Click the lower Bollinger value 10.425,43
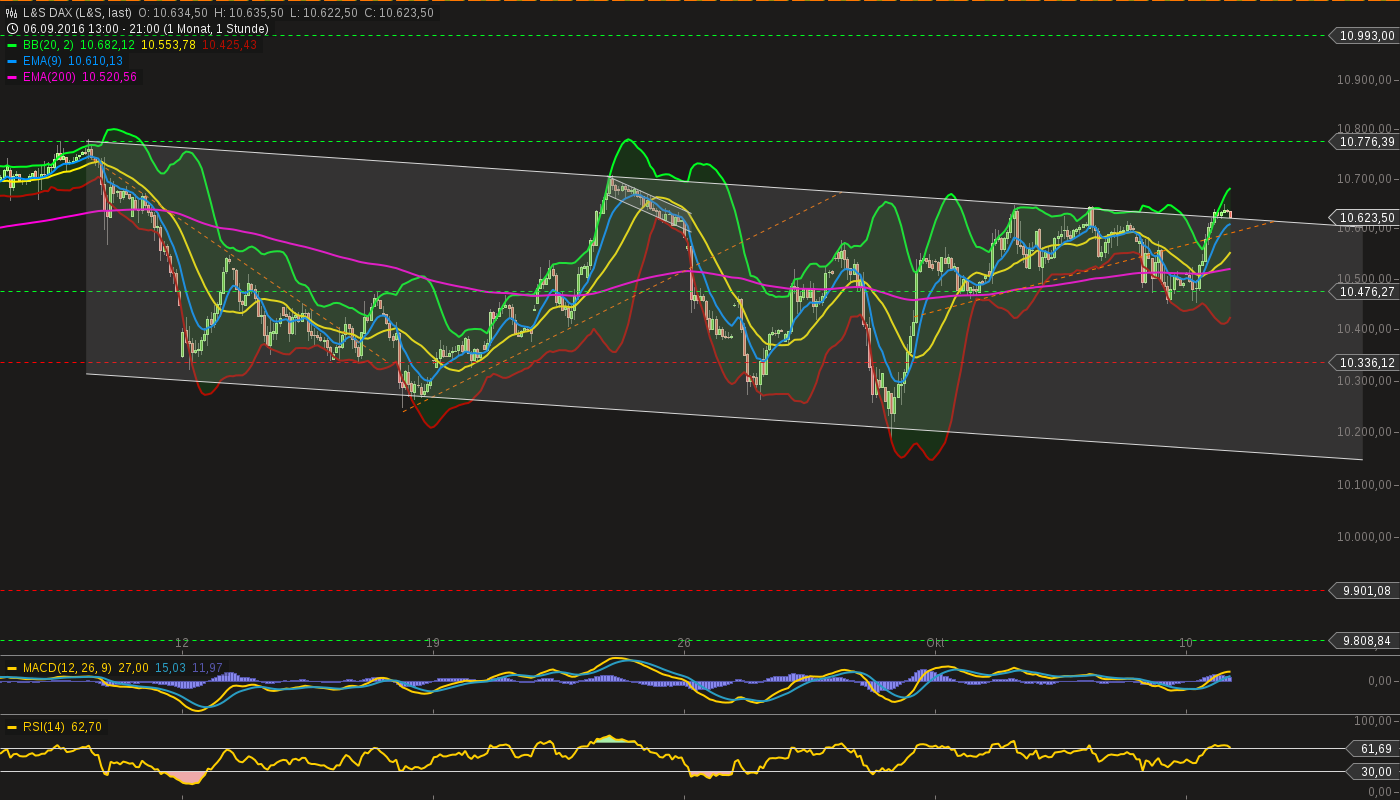Screen dimensions: 1400x800 click(229, 45)
